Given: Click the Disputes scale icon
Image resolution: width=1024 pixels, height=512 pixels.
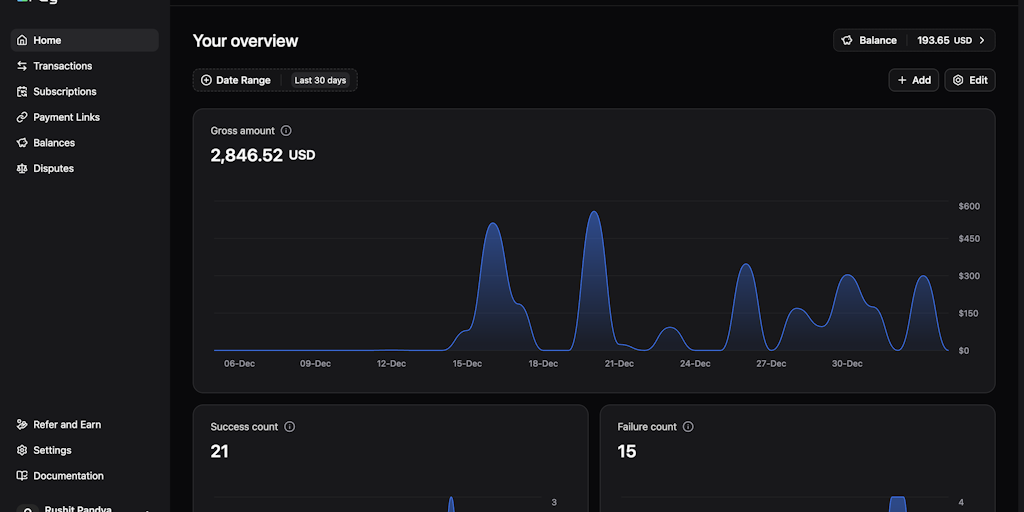Looking at the screenshot, I should (x=22, y=169).
